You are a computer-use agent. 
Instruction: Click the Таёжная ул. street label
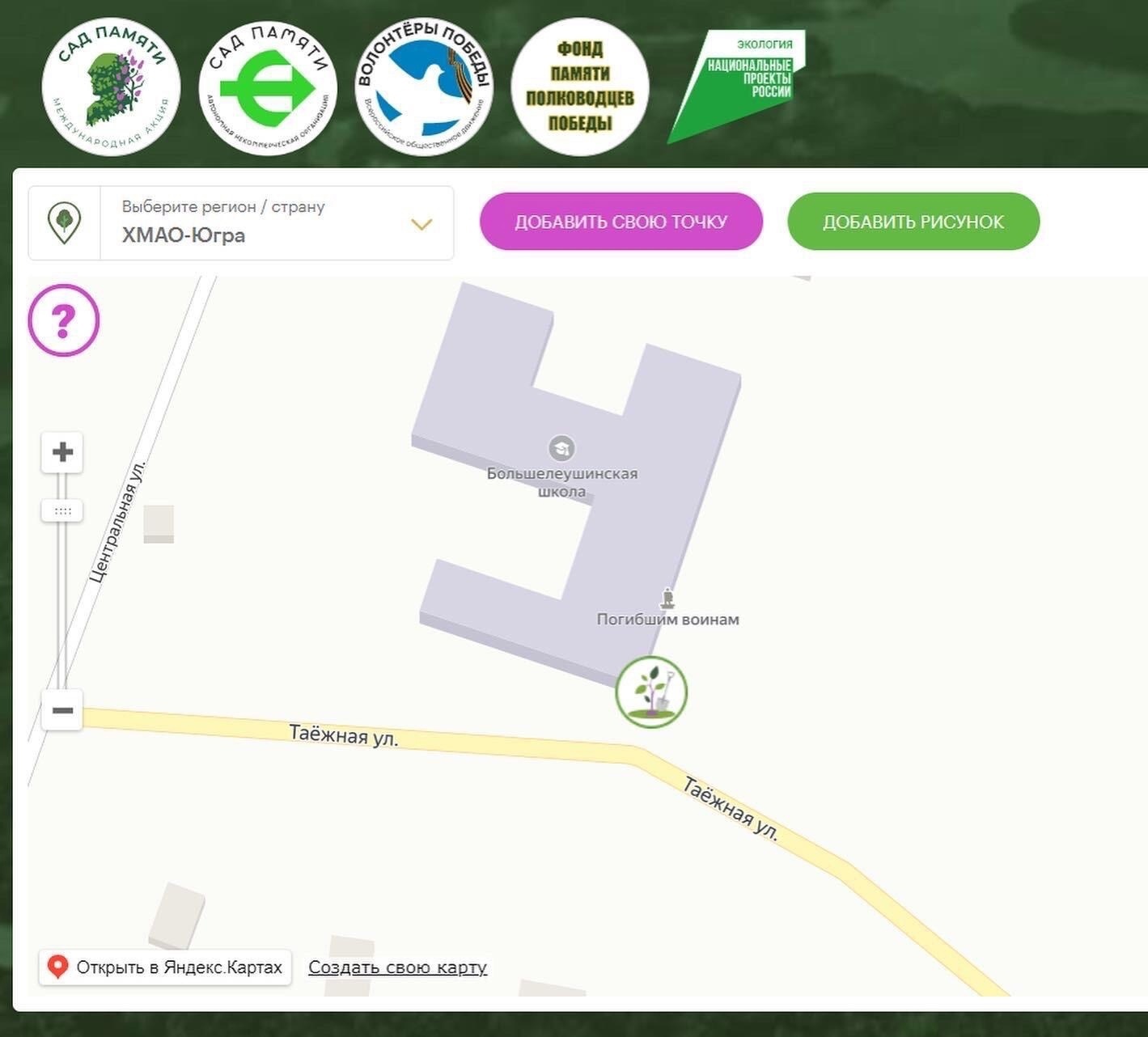344,735
